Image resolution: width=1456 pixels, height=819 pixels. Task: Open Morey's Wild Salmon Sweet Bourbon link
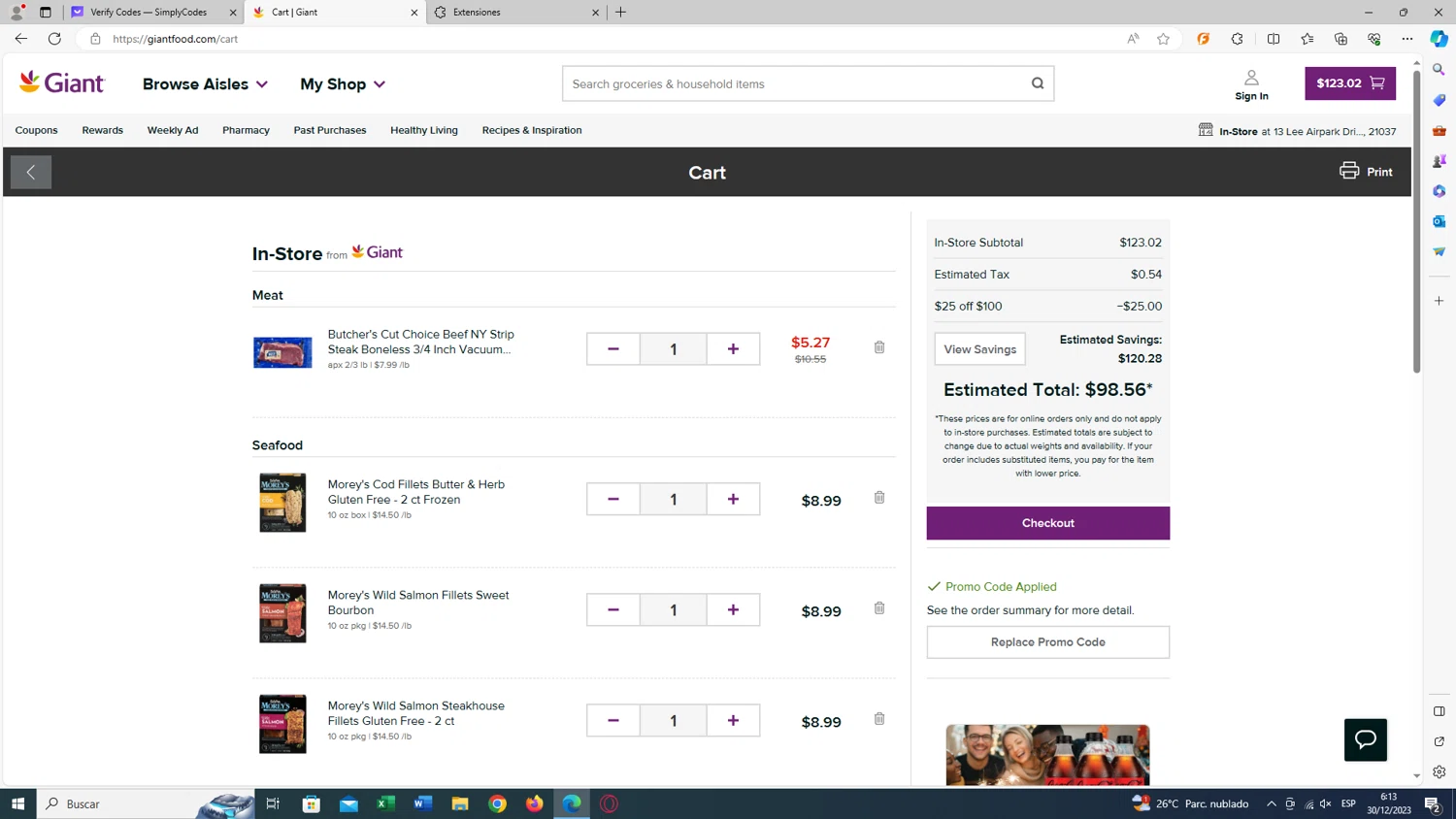tap(418, 603)
